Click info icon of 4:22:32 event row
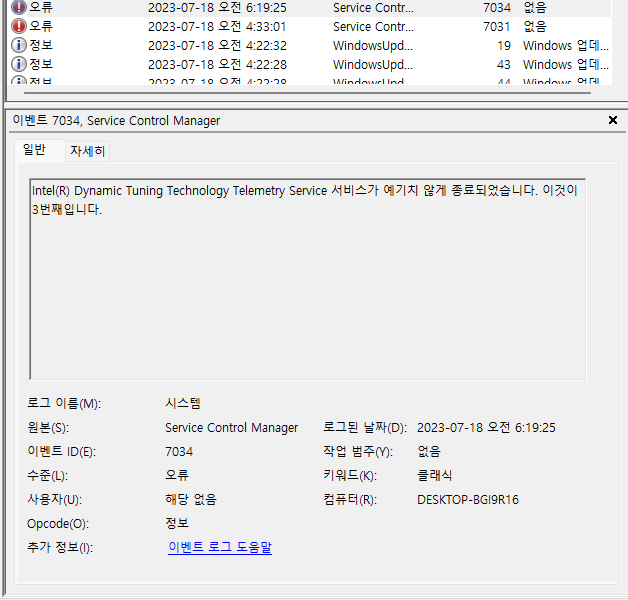Screen dimensions: 628x600 click(18, 45)
